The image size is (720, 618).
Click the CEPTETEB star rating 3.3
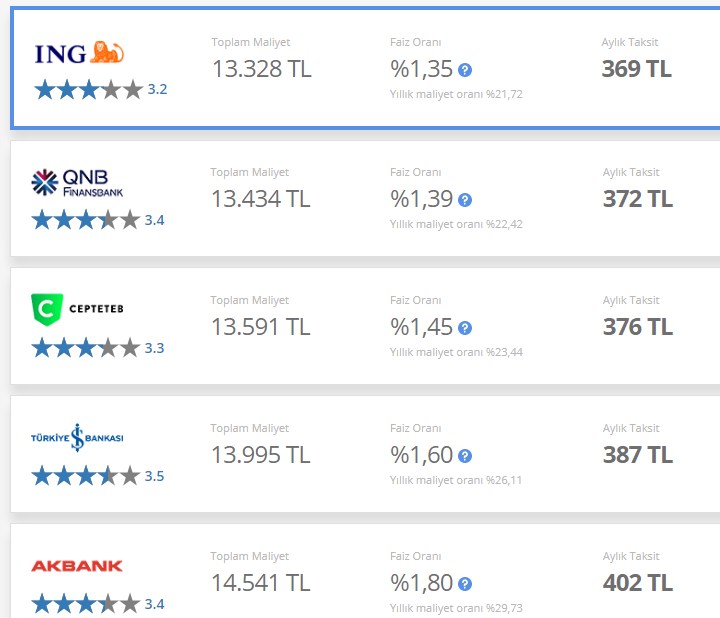(98, 348)
